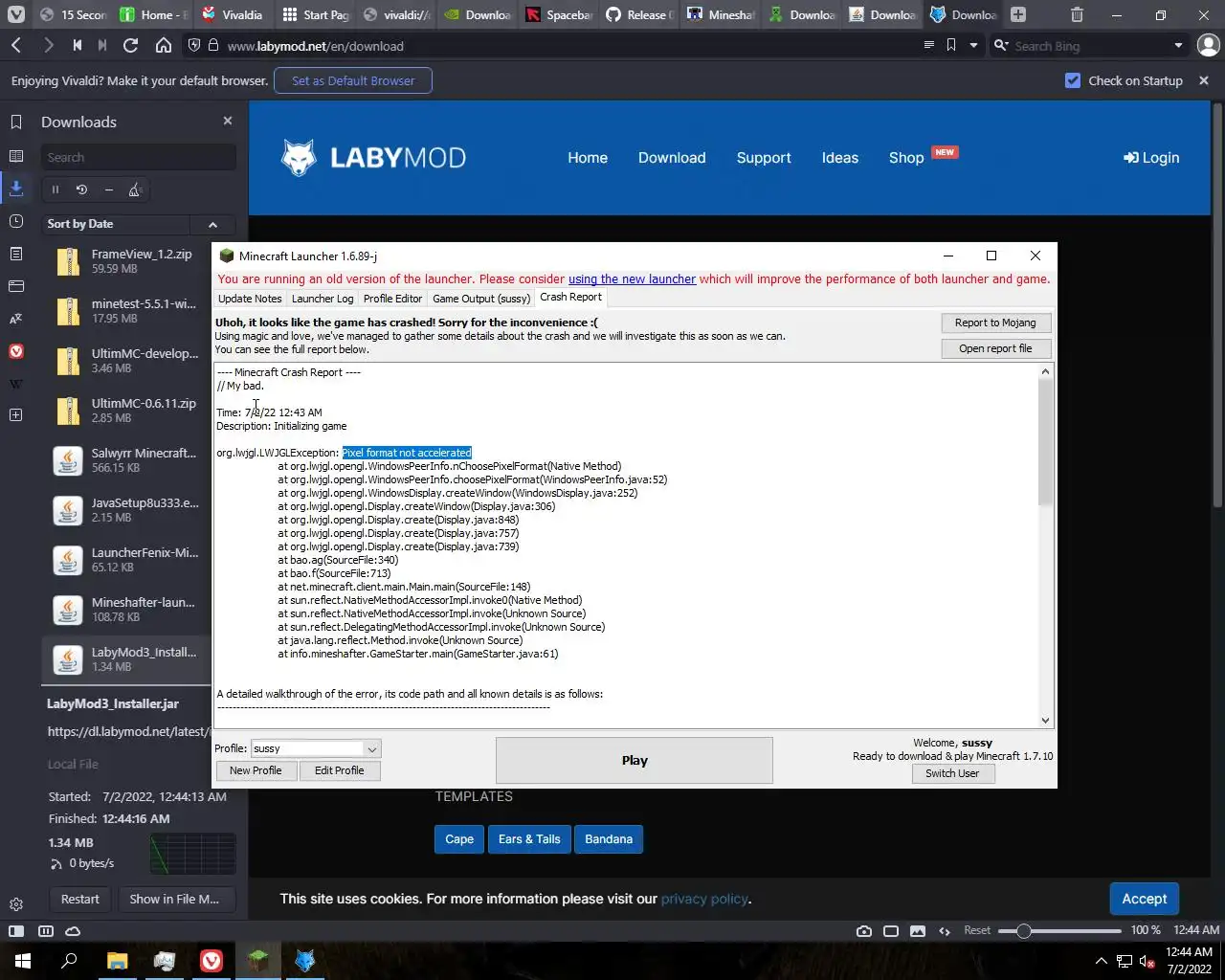Open the Notes panel
The width and height of the screenshot is (1225, 980).
point(15,254)
